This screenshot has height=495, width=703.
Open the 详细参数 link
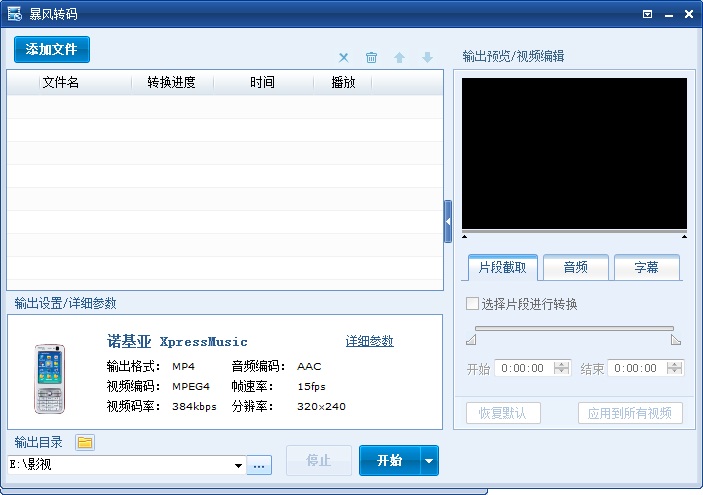369,341
